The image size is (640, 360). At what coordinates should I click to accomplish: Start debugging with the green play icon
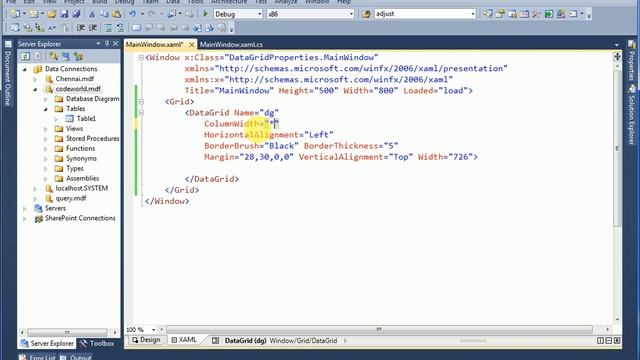coord(205,14)
